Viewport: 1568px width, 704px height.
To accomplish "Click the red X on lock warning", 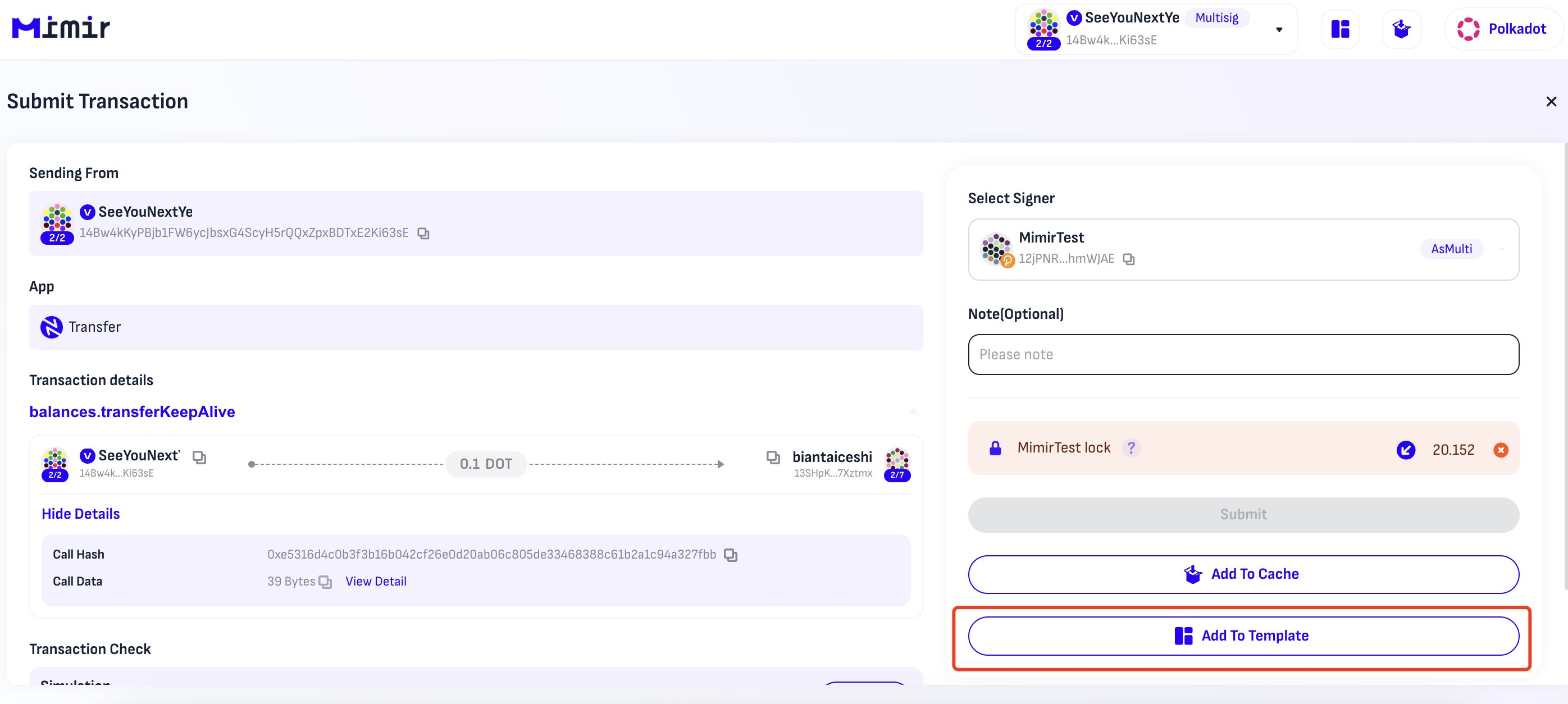I will 1501,450.
